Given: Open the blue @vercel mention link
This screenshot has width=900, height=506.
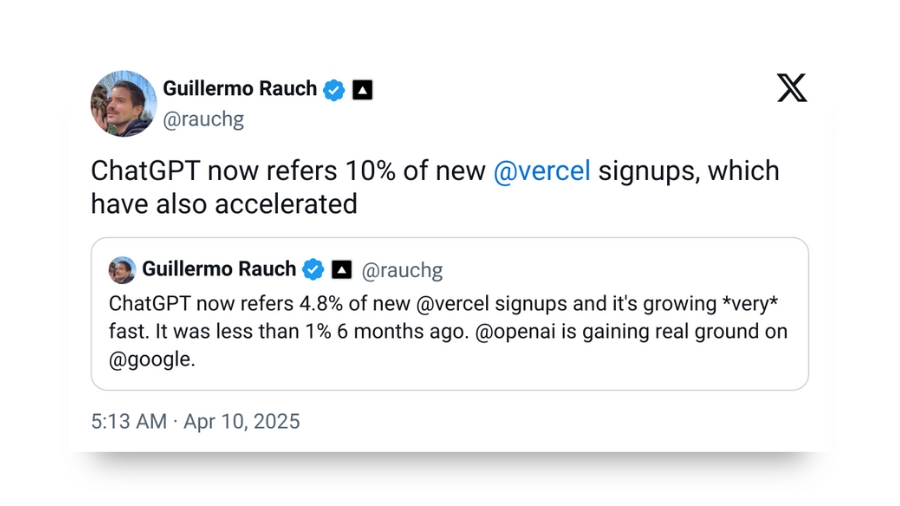Looking at the screenshot, I should (x=542, y=171).
